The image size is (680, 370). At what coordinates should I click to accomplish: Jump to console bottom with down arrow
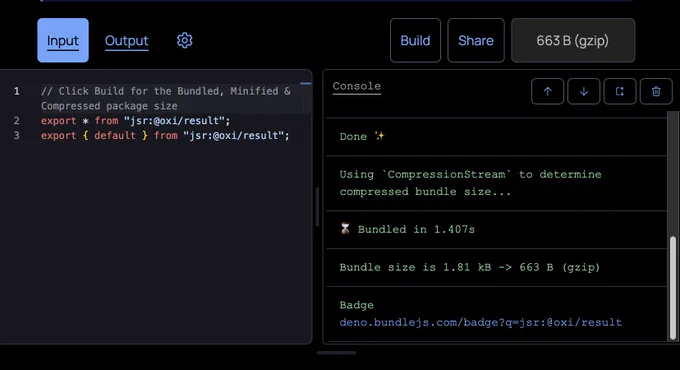click(x=584, y=91)
